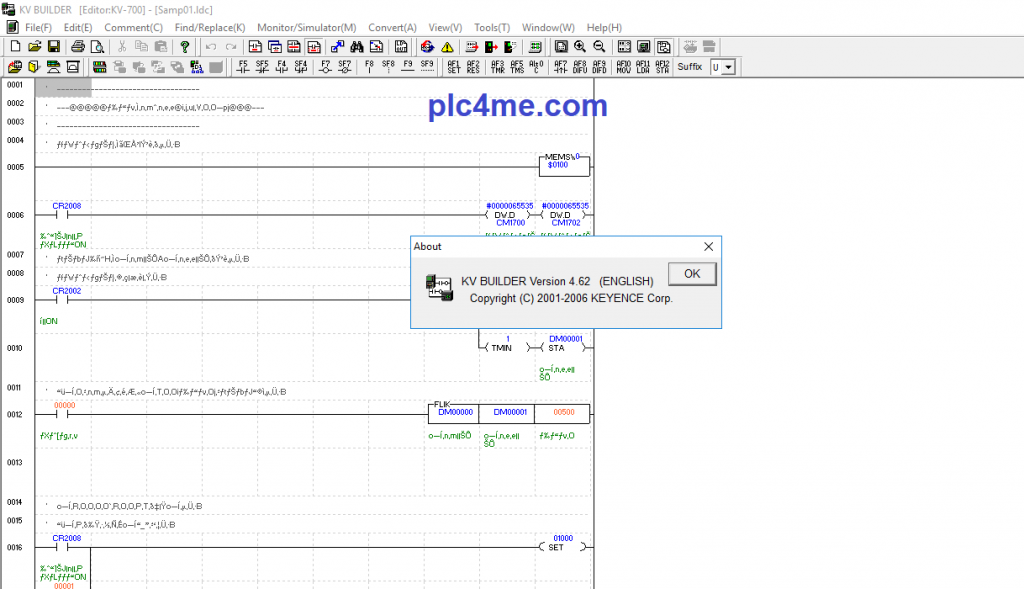1024x589 pixels.
Task: Click the New file icon
Action: click(x=15, y=47)
